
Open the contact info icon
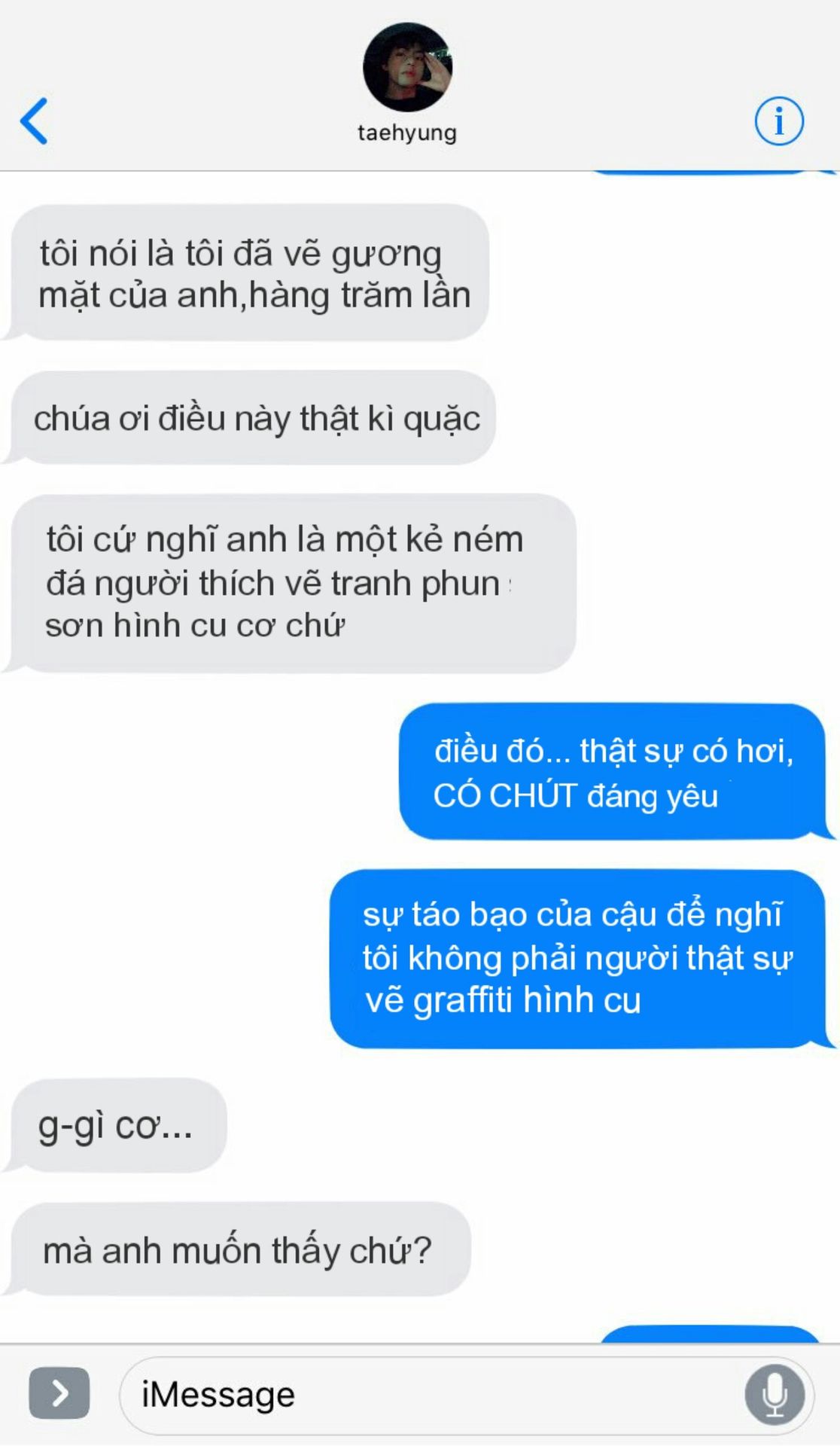pos(779,120)
